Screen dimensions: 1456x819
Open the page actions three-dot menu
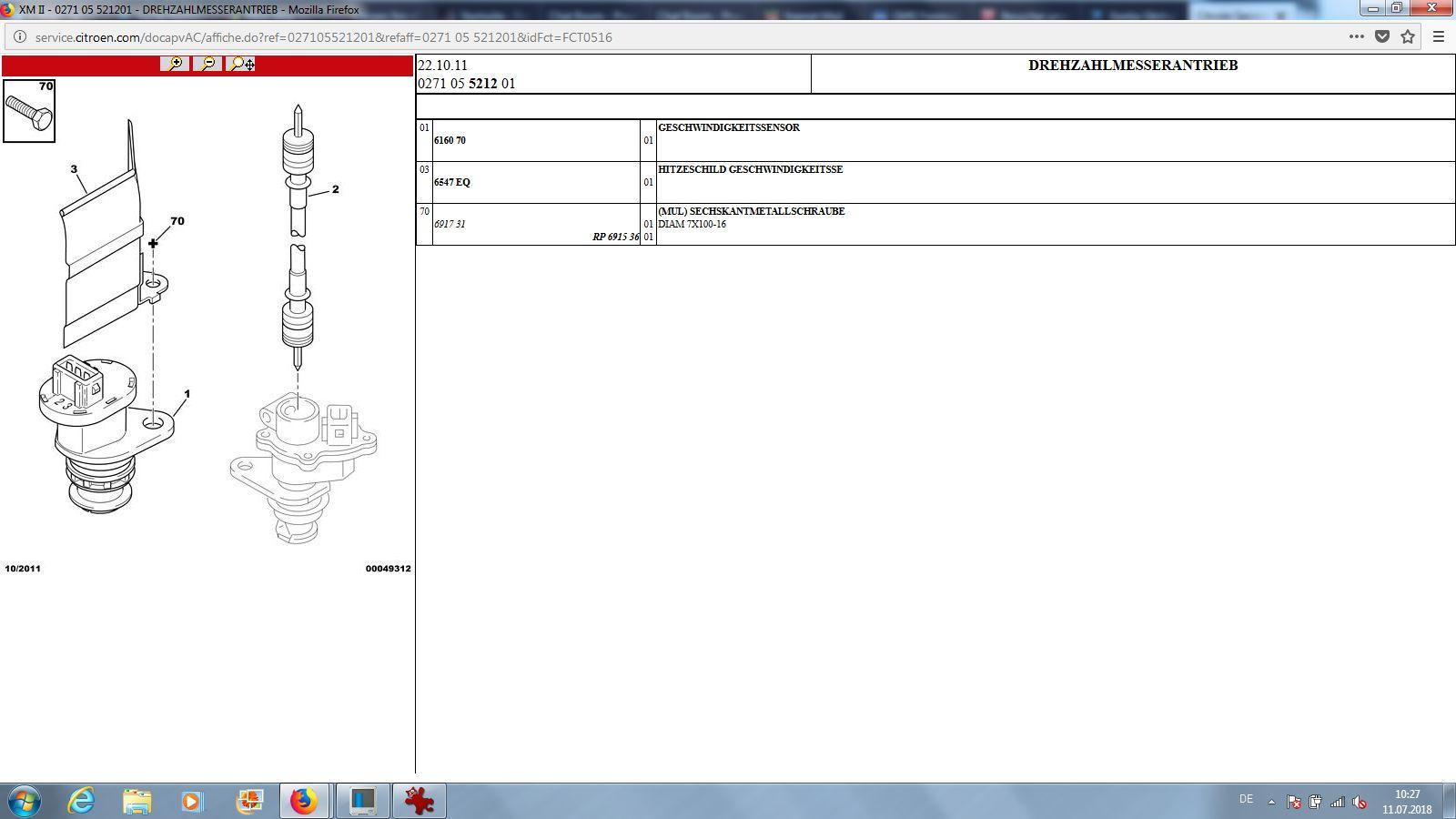pos(1356,37)
